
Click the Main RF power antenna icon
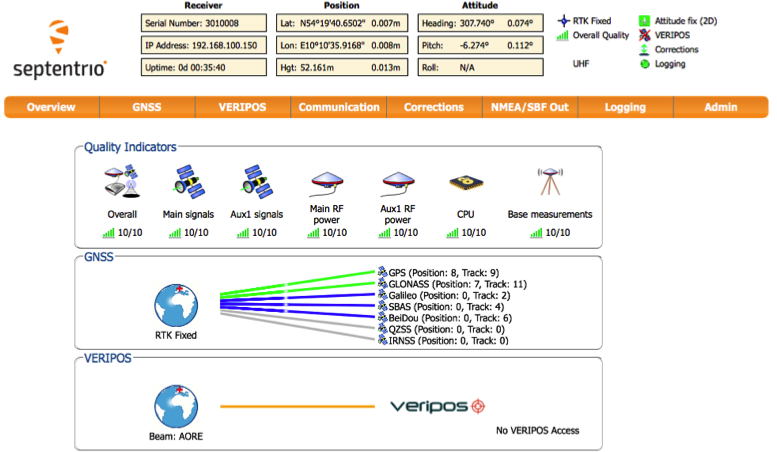click(x=328, y=183)
